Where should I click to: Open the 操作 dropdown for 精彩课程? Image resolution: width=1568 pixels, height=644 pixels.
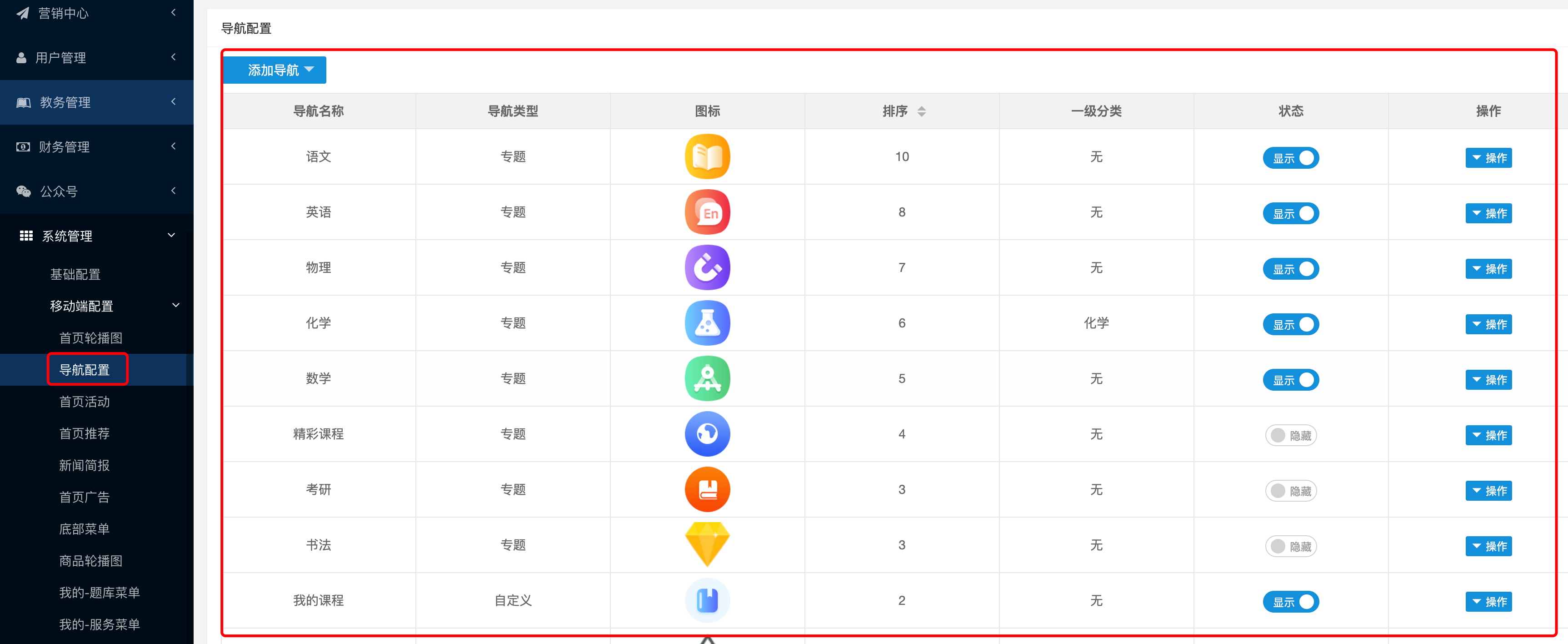click(x=1488, y=435)
